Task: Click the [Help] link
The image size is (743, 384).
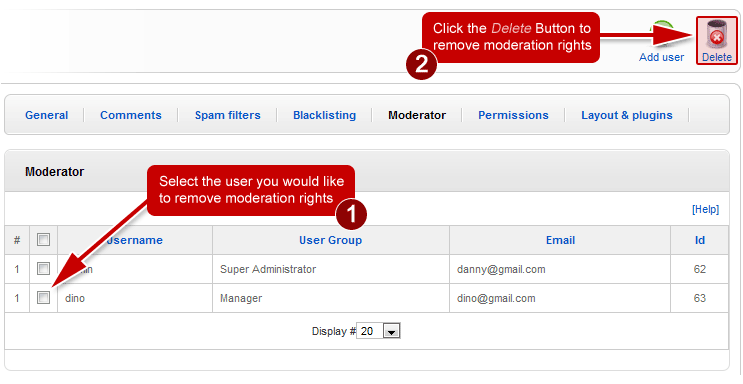Action: [705, 210]
